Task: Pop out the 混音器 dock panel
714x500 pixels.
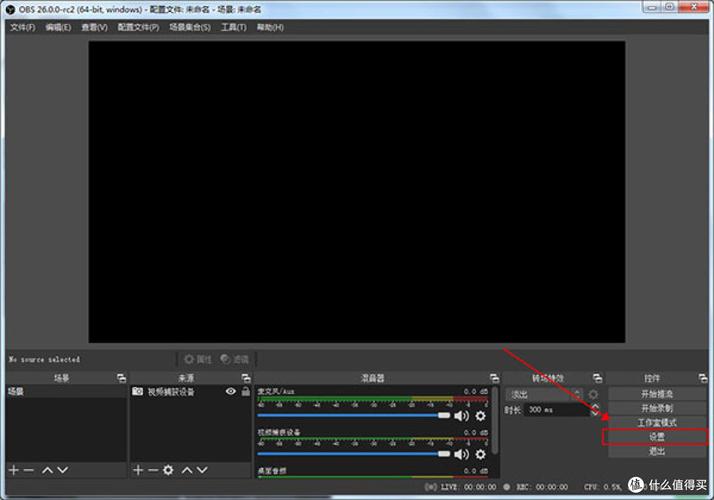Action: [x=495, y=378]
